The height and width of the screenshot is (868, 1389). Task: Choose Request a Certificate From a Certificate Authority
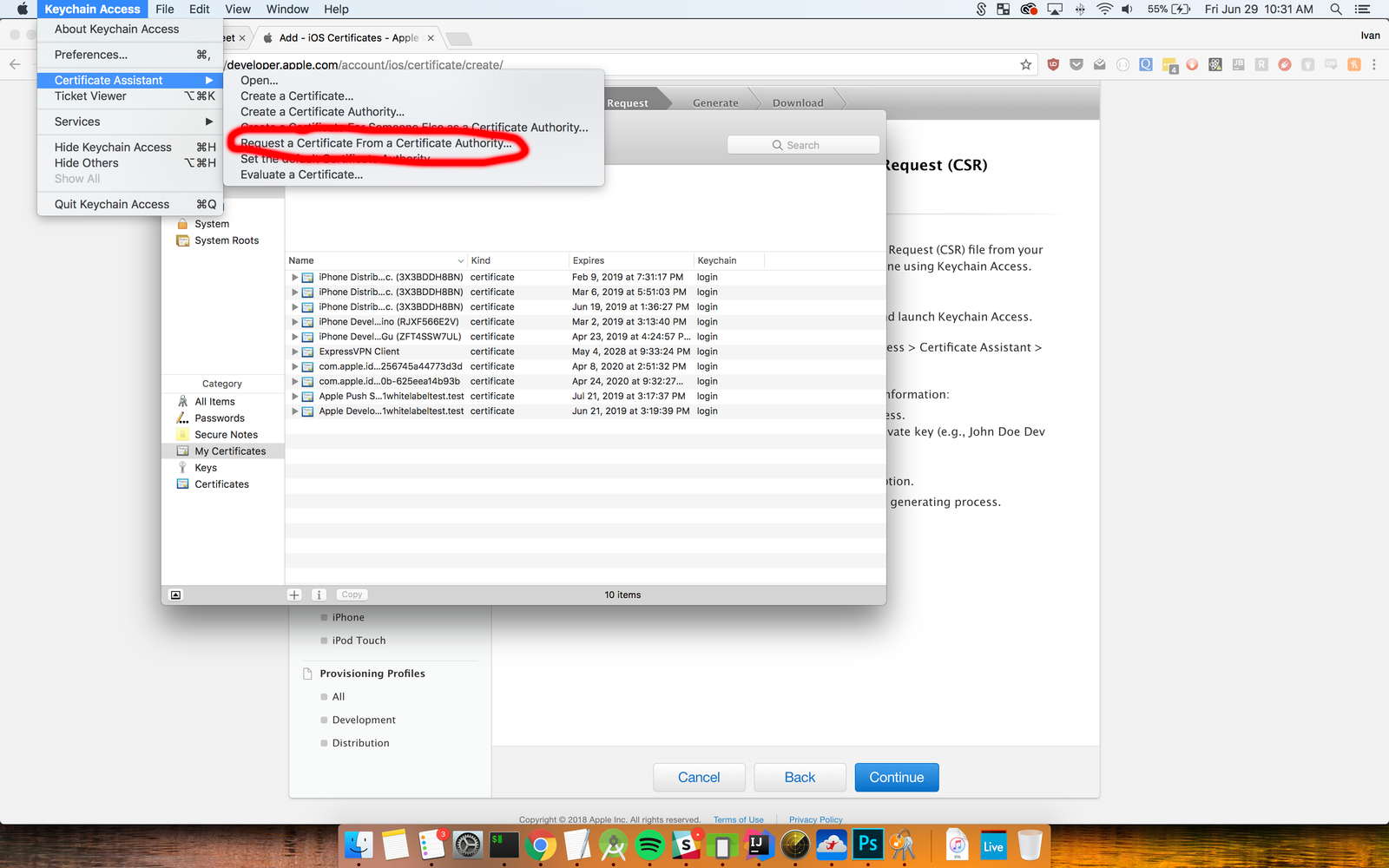click(413, 143)
